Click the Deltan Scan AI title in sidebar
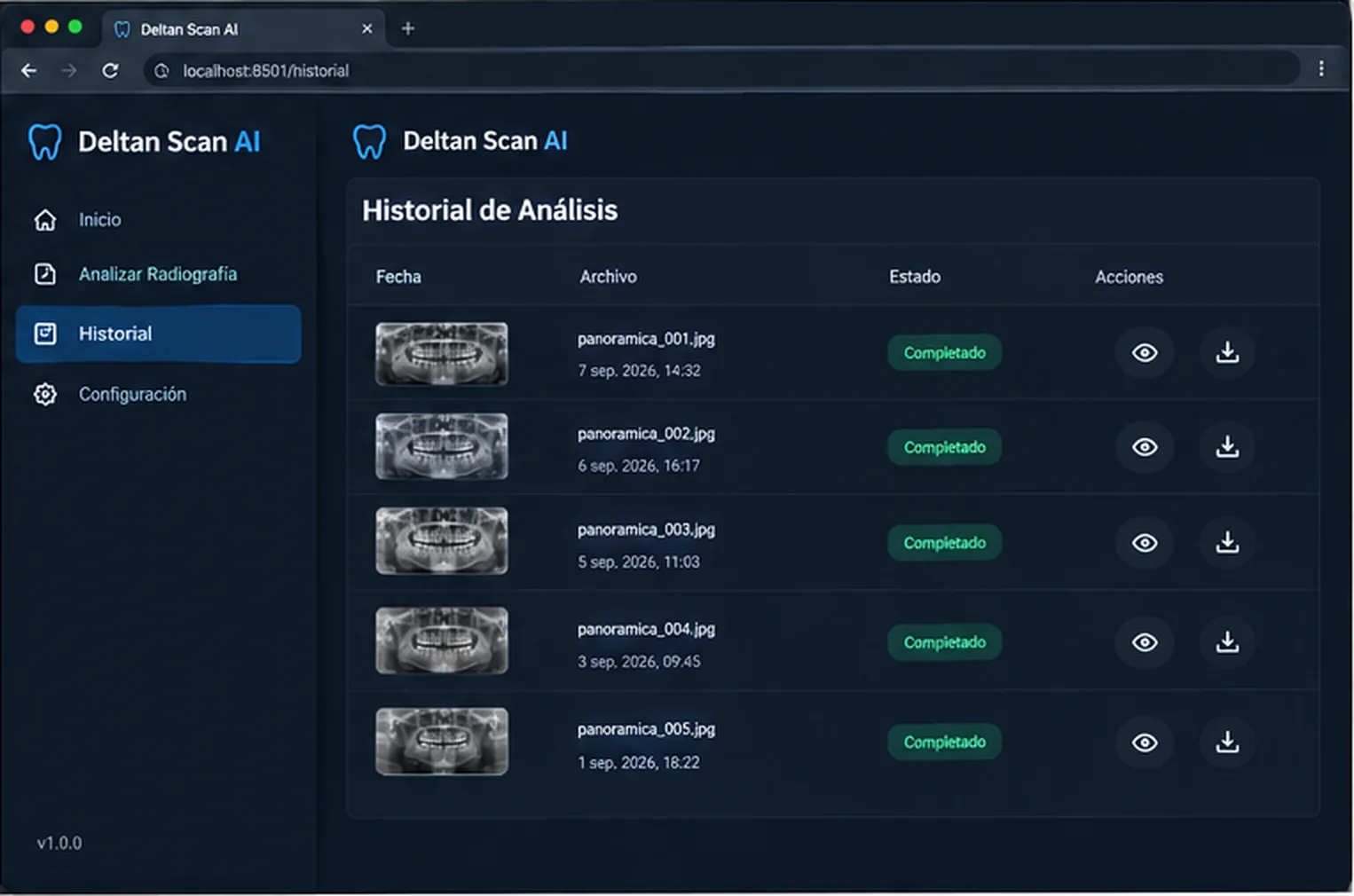The width and height of the screenshot is (1354, 896). pyautogui.click(x=169, y=142)
